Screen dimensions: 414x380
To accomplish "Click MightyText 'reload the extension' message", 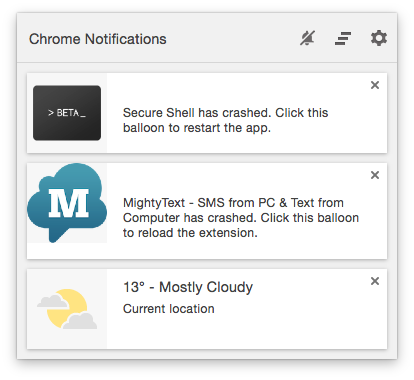I will [x=241, y=218].
